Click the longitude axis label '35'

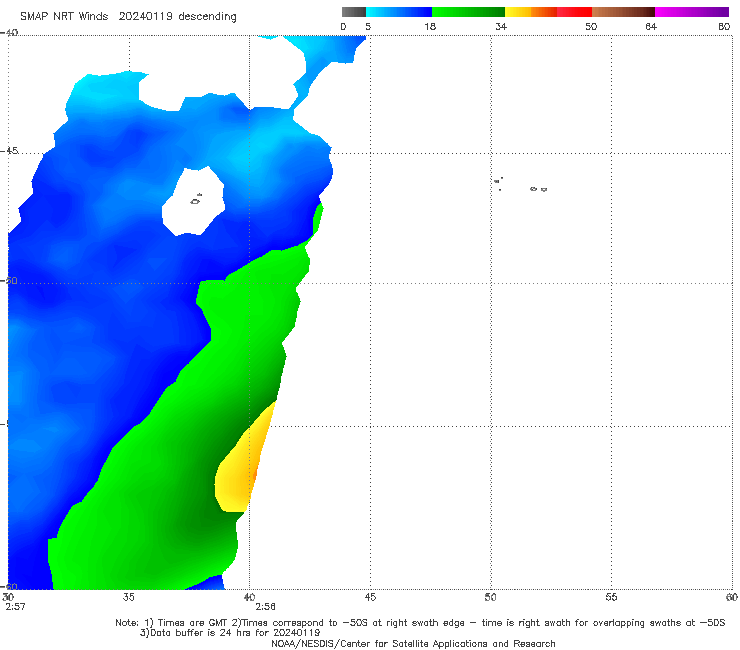click(129, 598)
